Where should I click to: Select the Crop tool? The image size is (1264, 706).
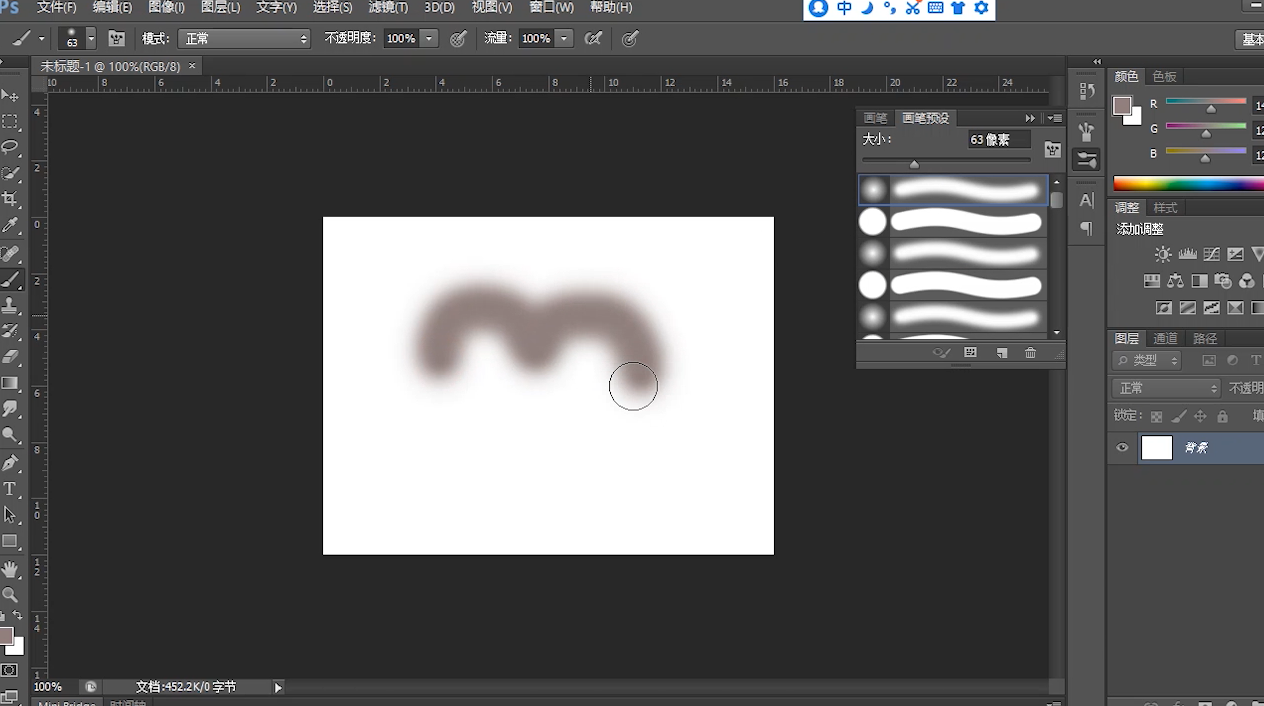(10, 199)
